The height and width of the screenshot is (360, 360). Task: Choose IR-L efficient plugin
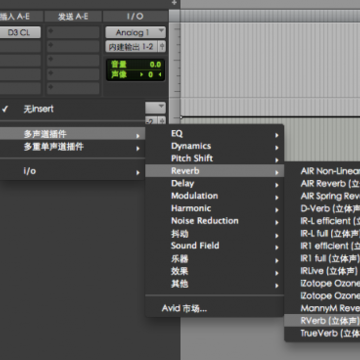pos(322,221)
